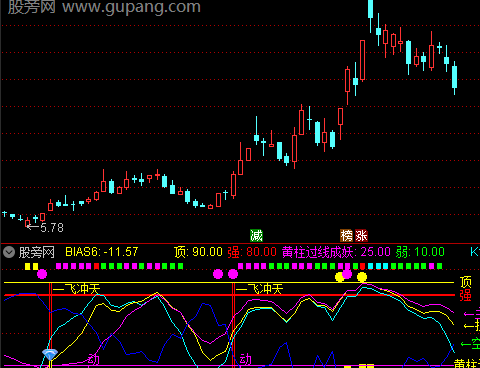This screenshot has height=368, width=480.
Task: Click the rightmost yellow circle signal
Action: coord(362,277)
